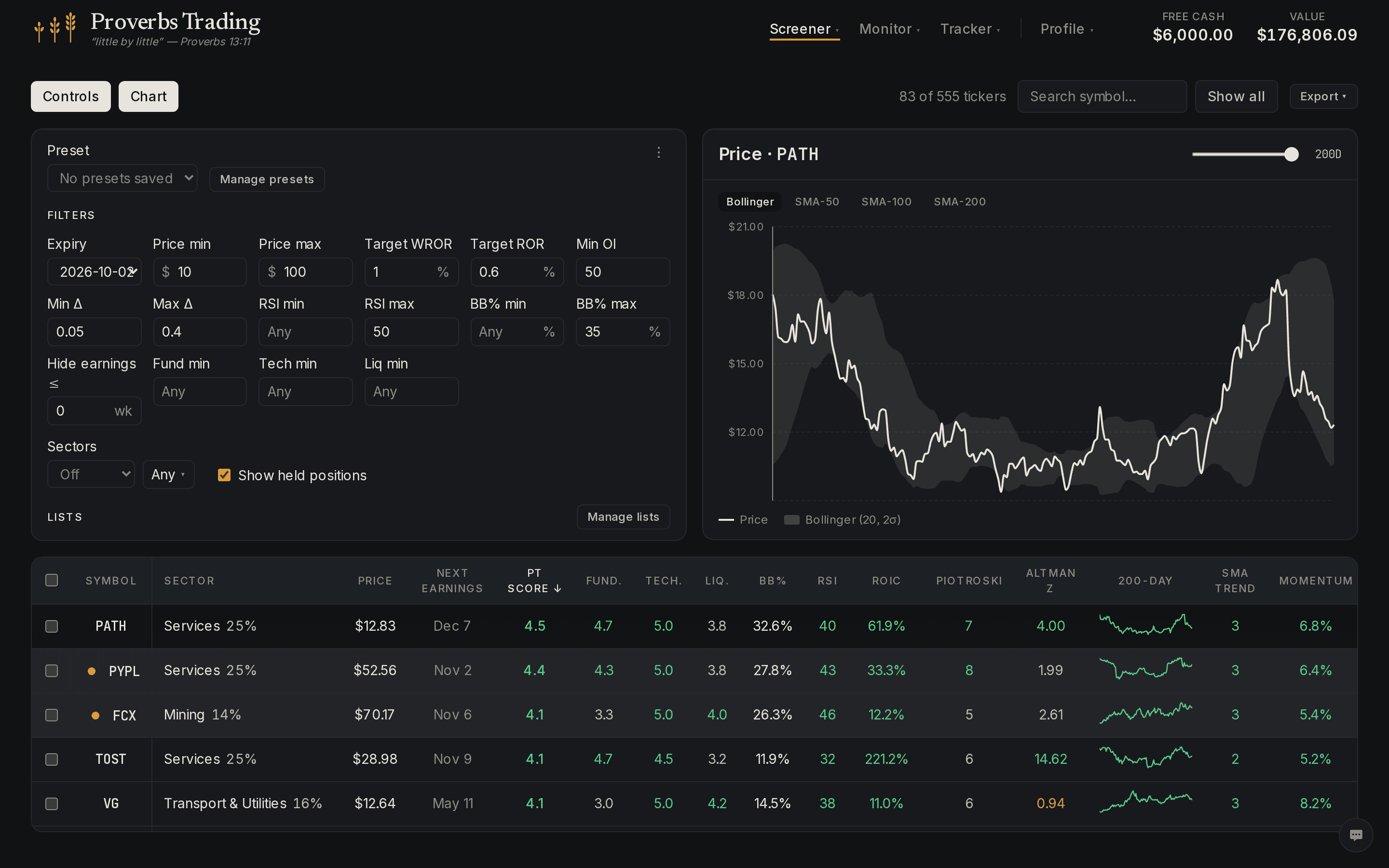Open the preset panel three-dot menu

tap(658, 152)
